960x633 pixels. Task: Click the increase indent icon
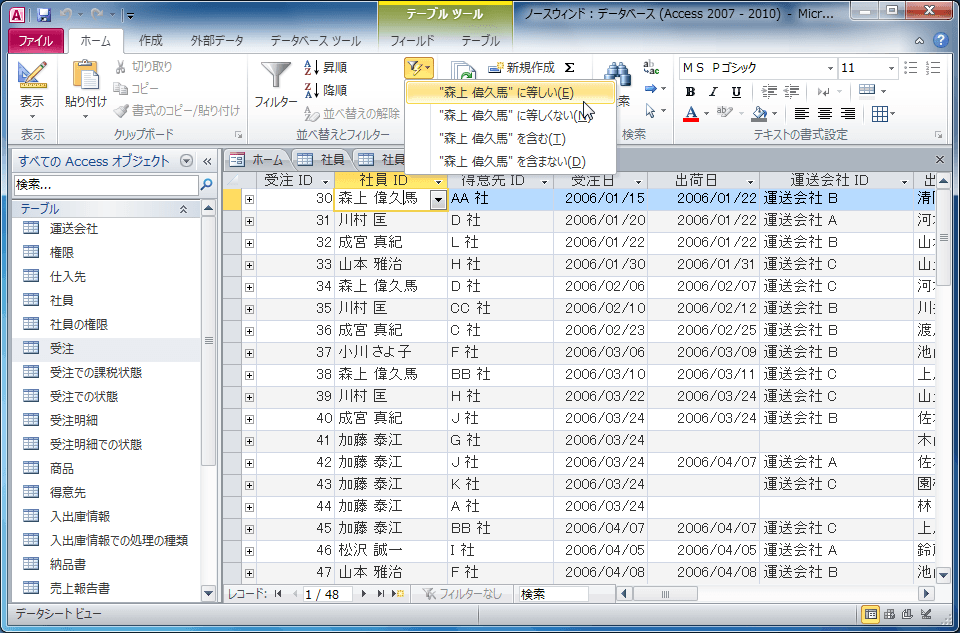[791, 91]
